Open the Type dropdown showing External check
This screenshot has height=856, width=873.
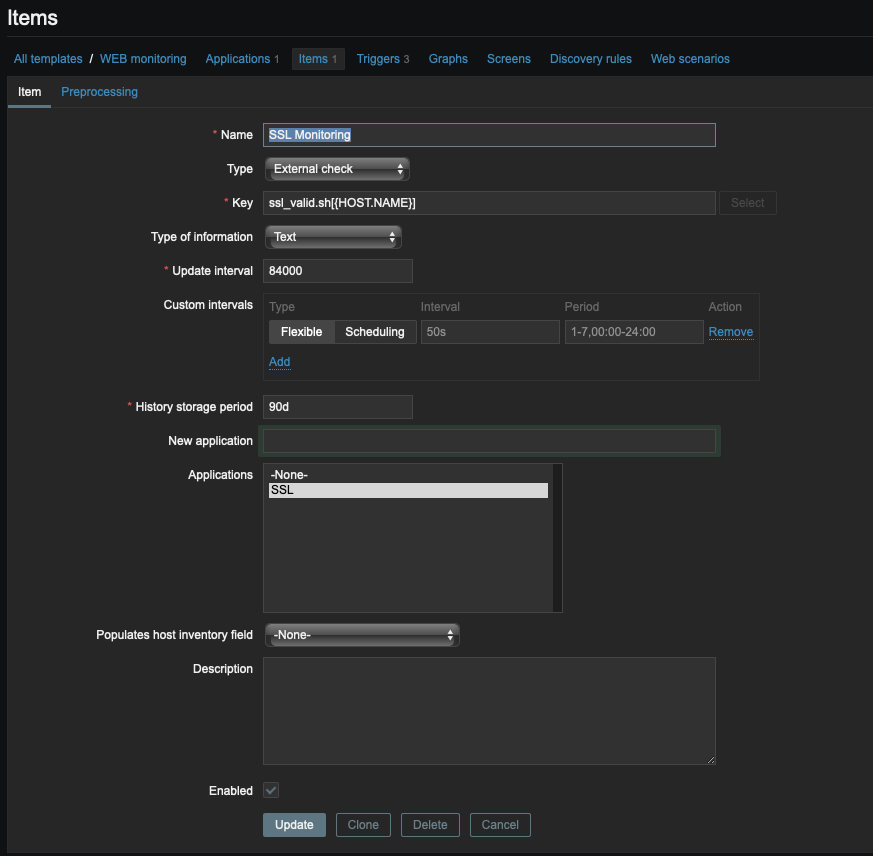pyautogui.click(x=337, y=169)
